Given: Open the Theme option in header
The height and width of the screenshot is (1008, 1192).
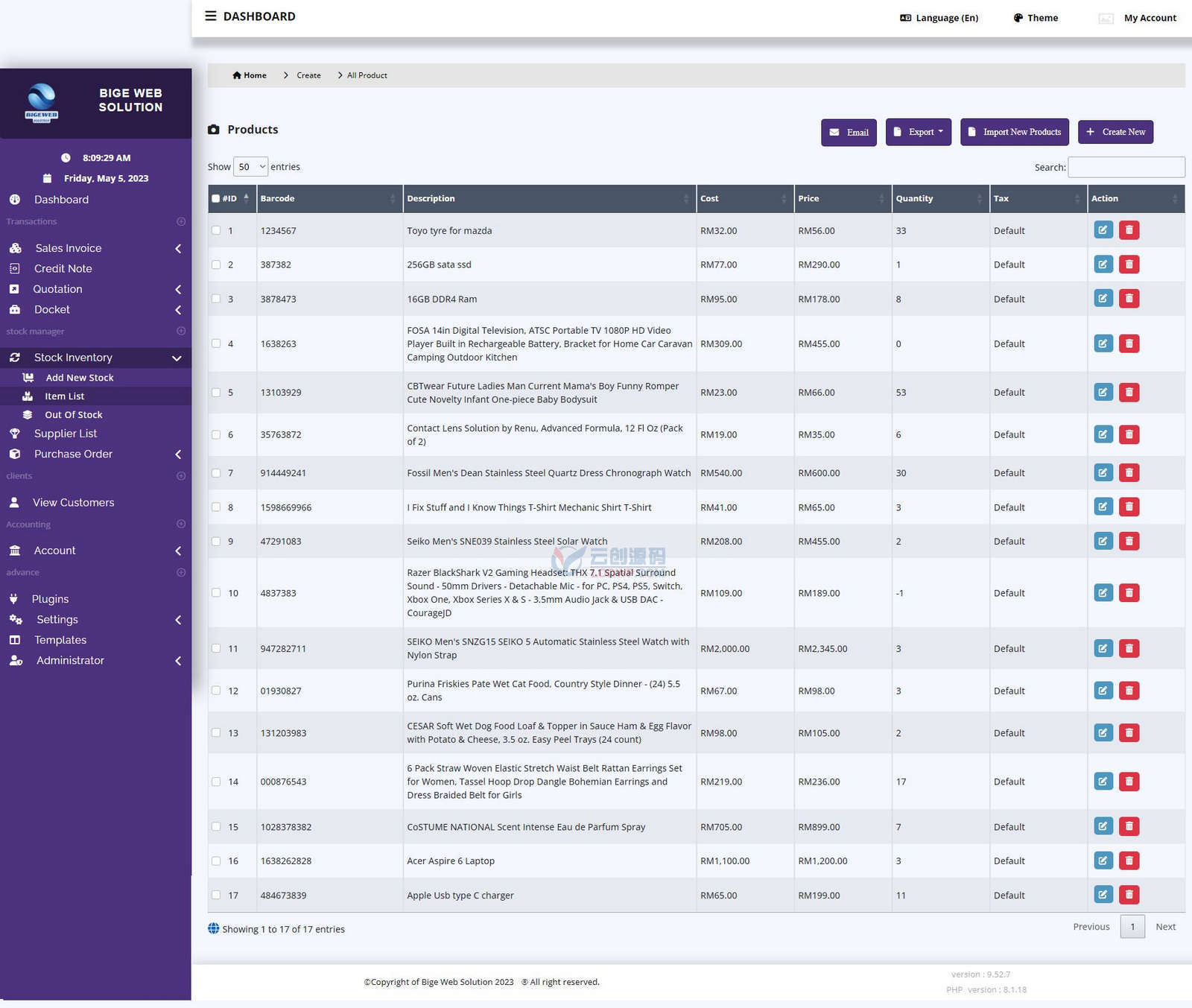Looking at the screenshot, I should [1036, 18].
